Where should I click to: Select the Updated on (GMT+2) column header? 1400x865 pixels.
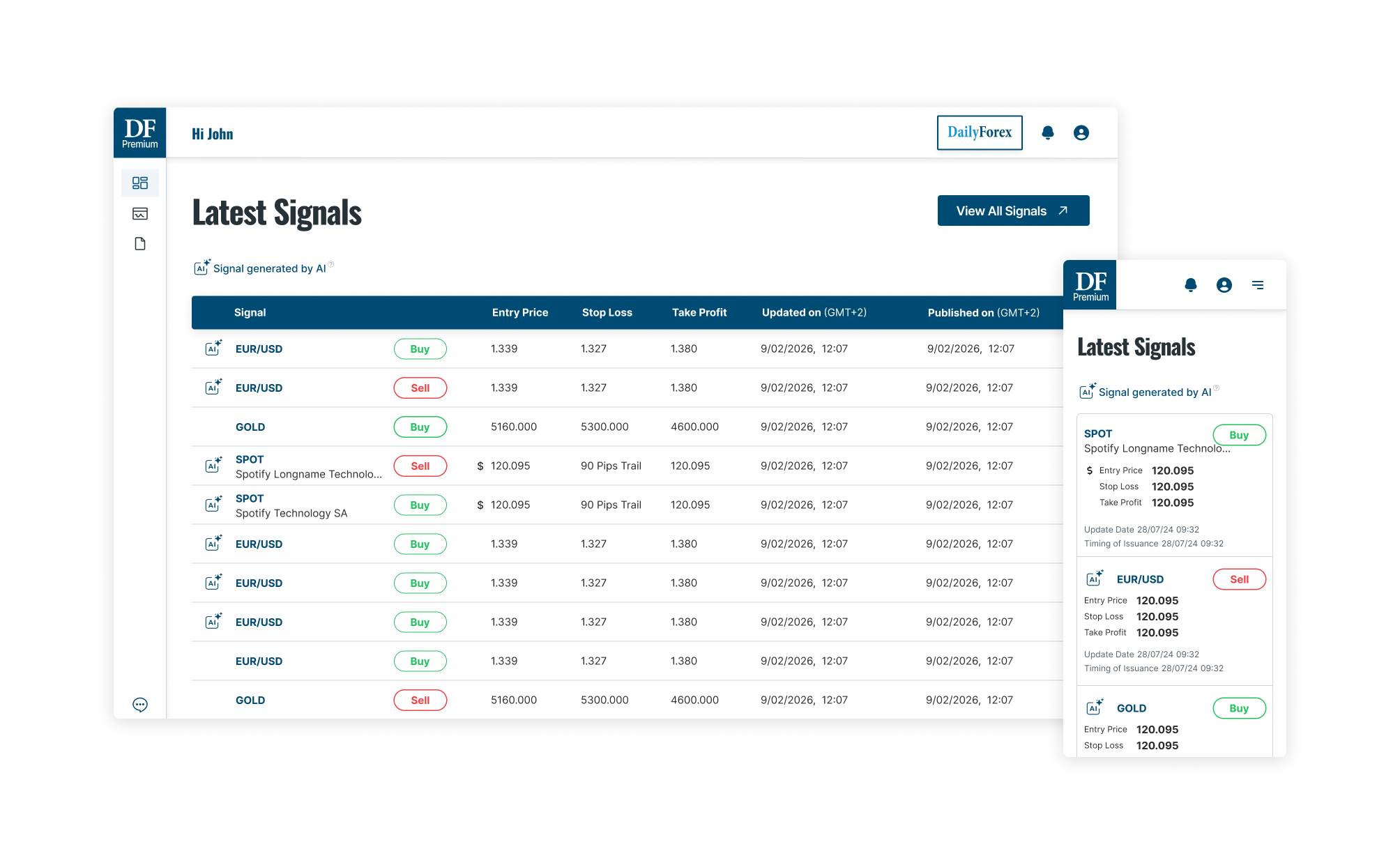click(814, 312)
